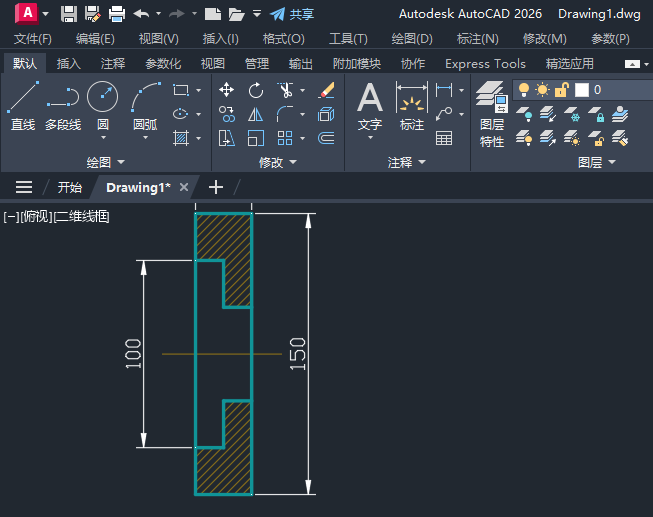Toggle layer 0 lock padlock icon

click(562, 90)
